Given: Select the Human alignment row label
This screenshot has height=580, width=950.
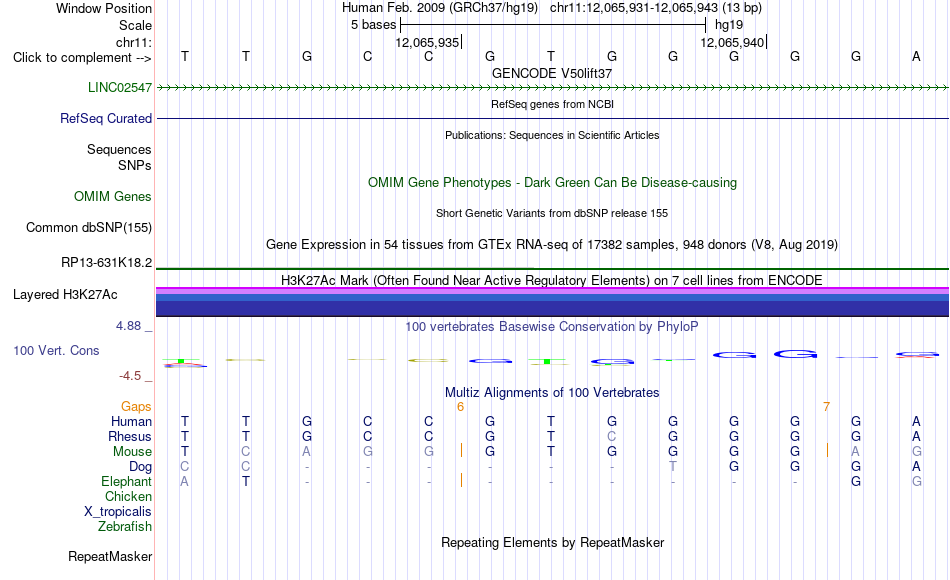Looking at the screenshot, I should [x=131, y=422].
